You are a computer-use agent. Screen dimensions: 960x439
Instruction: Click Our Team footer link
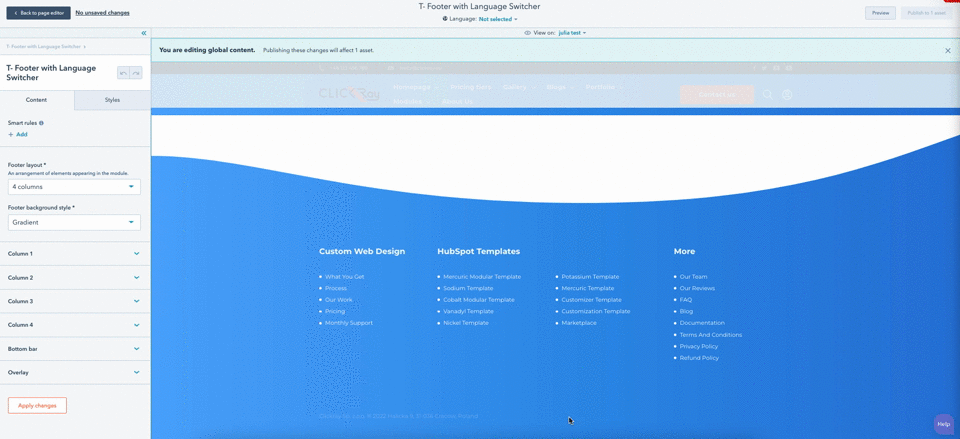[694, 277]
